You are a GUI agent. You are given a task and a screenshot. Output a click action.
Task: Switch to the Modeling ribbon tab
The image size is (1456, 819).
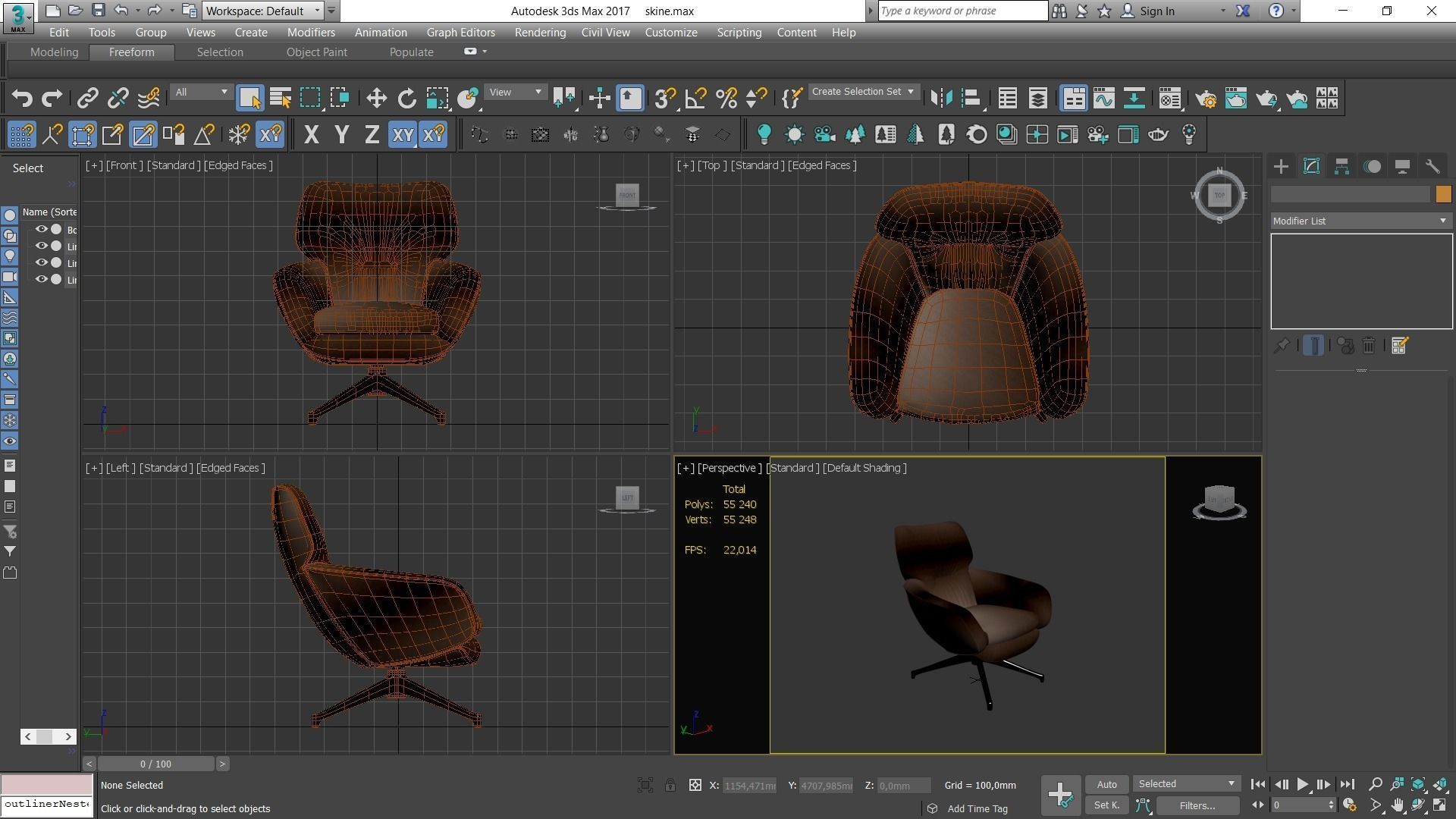coord(54,52)
